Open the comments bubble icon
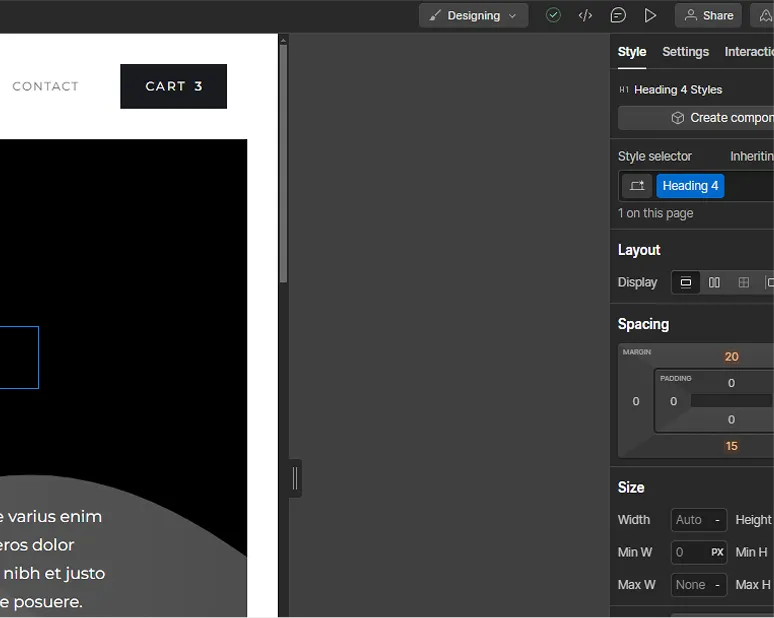Image resolution: width=774 pixels, height=618 pixels. tap(618, 16)
